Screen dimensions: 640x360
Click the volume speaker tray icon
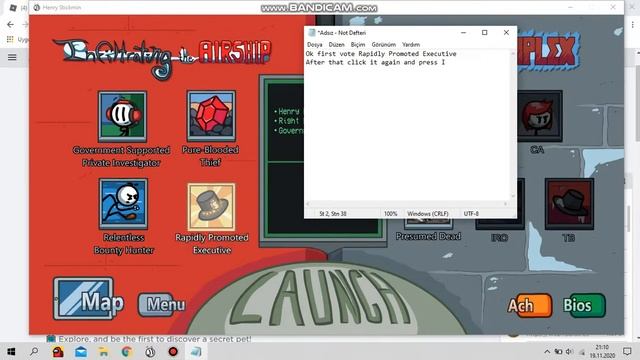tap(569, 352)
